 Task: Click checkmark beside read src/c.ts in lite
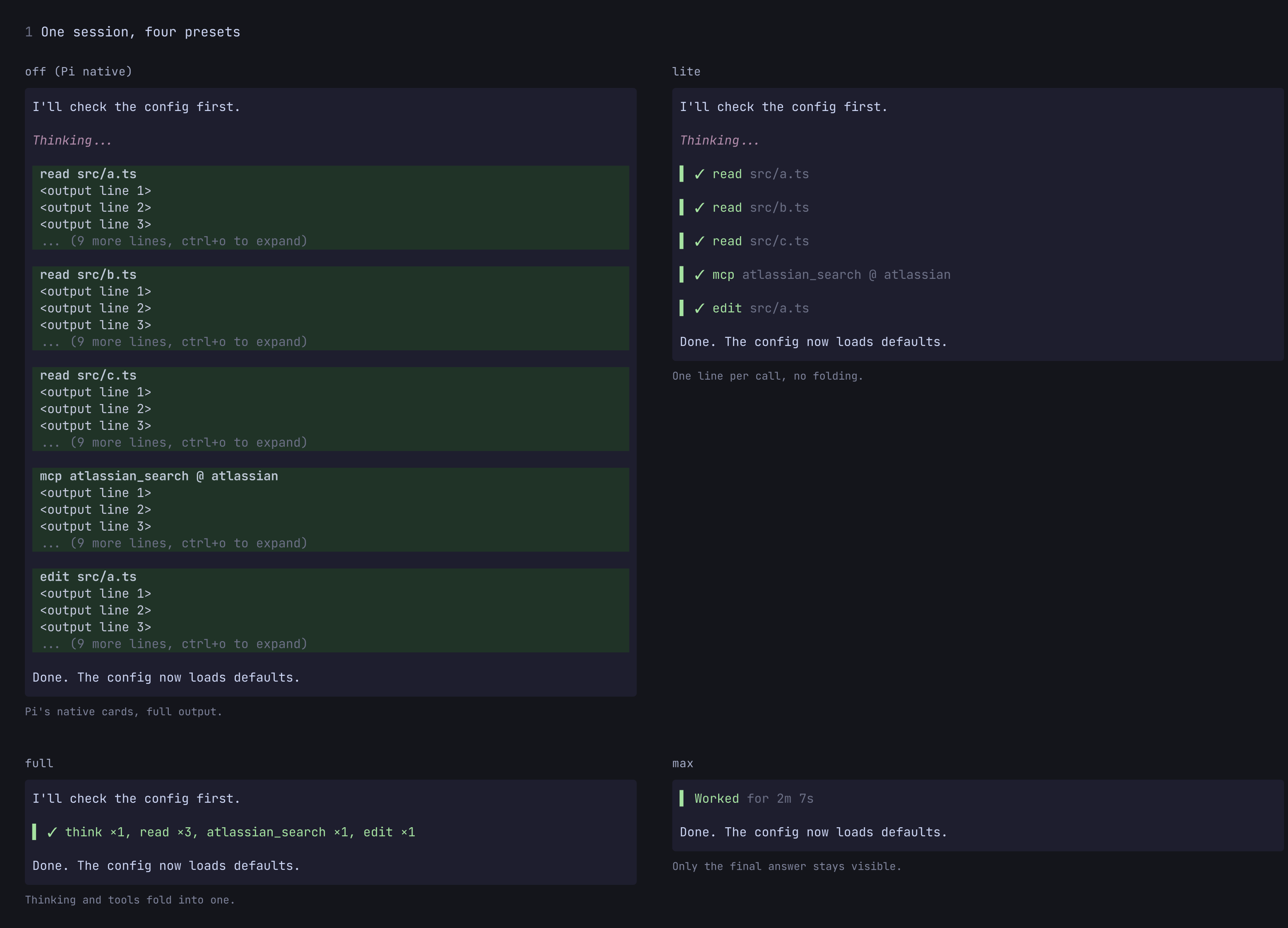(x=699, y=241)
